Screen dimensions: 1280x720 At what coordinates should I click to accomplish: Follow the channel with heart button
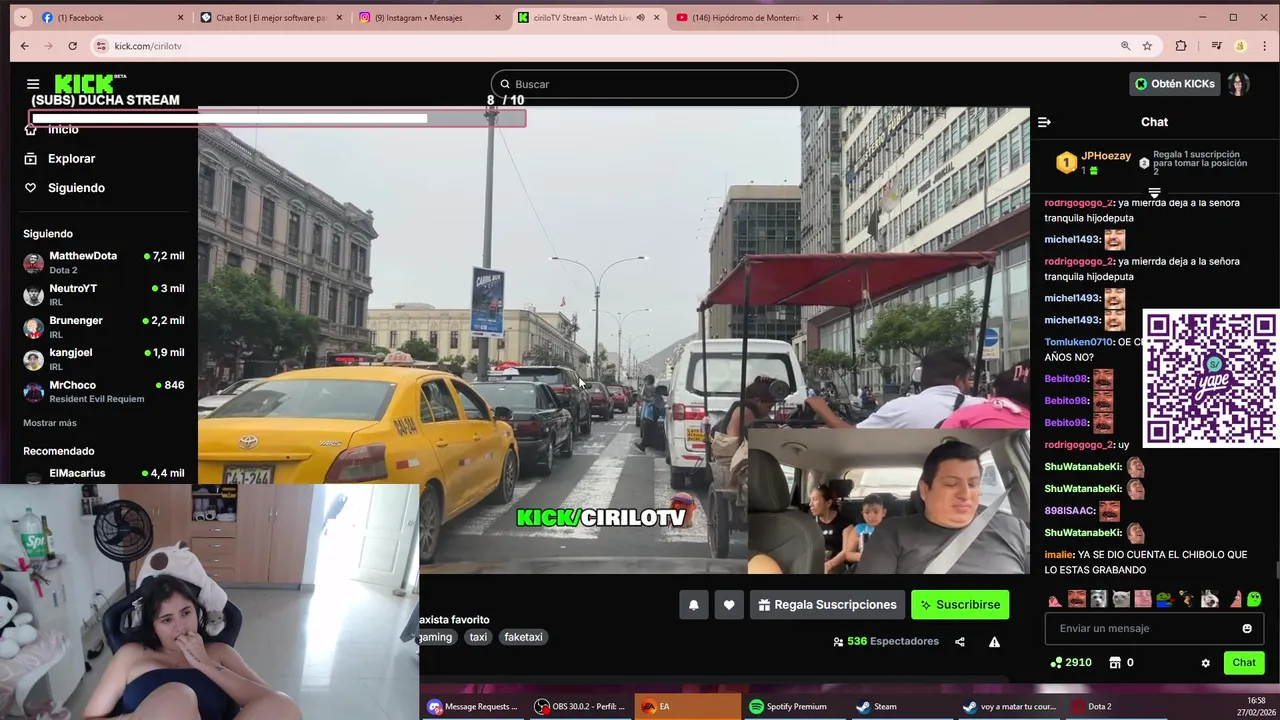pyautogui.click(x=729, y=605)
